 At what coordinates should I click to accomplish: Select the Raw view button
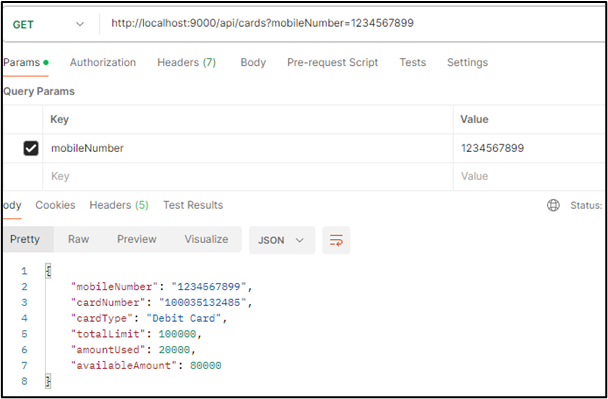(x=78, y=239)
